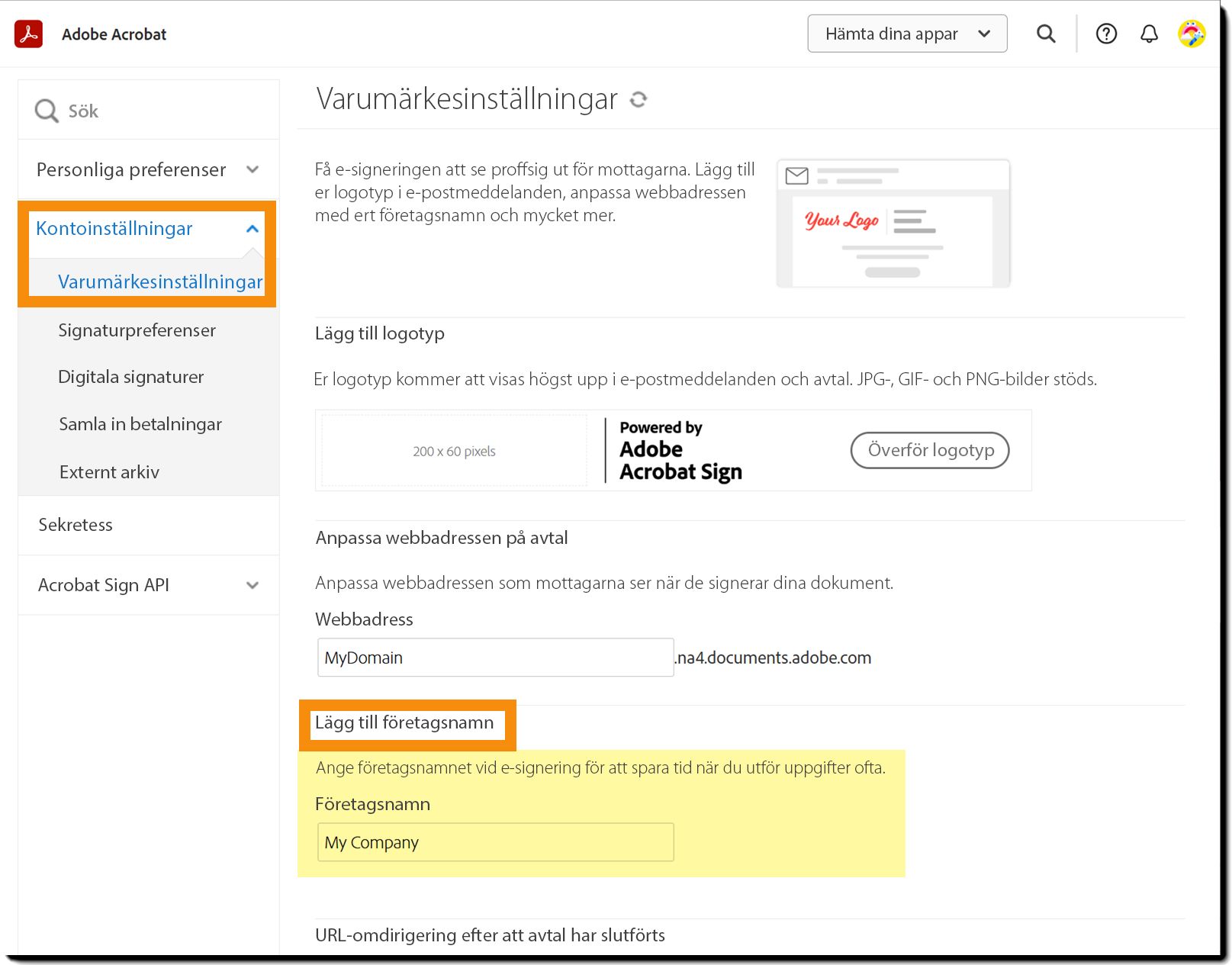This screenshot has height=965, width=1232.
Task: Click the Företagsnamn label
Action: tap(372, 804)
